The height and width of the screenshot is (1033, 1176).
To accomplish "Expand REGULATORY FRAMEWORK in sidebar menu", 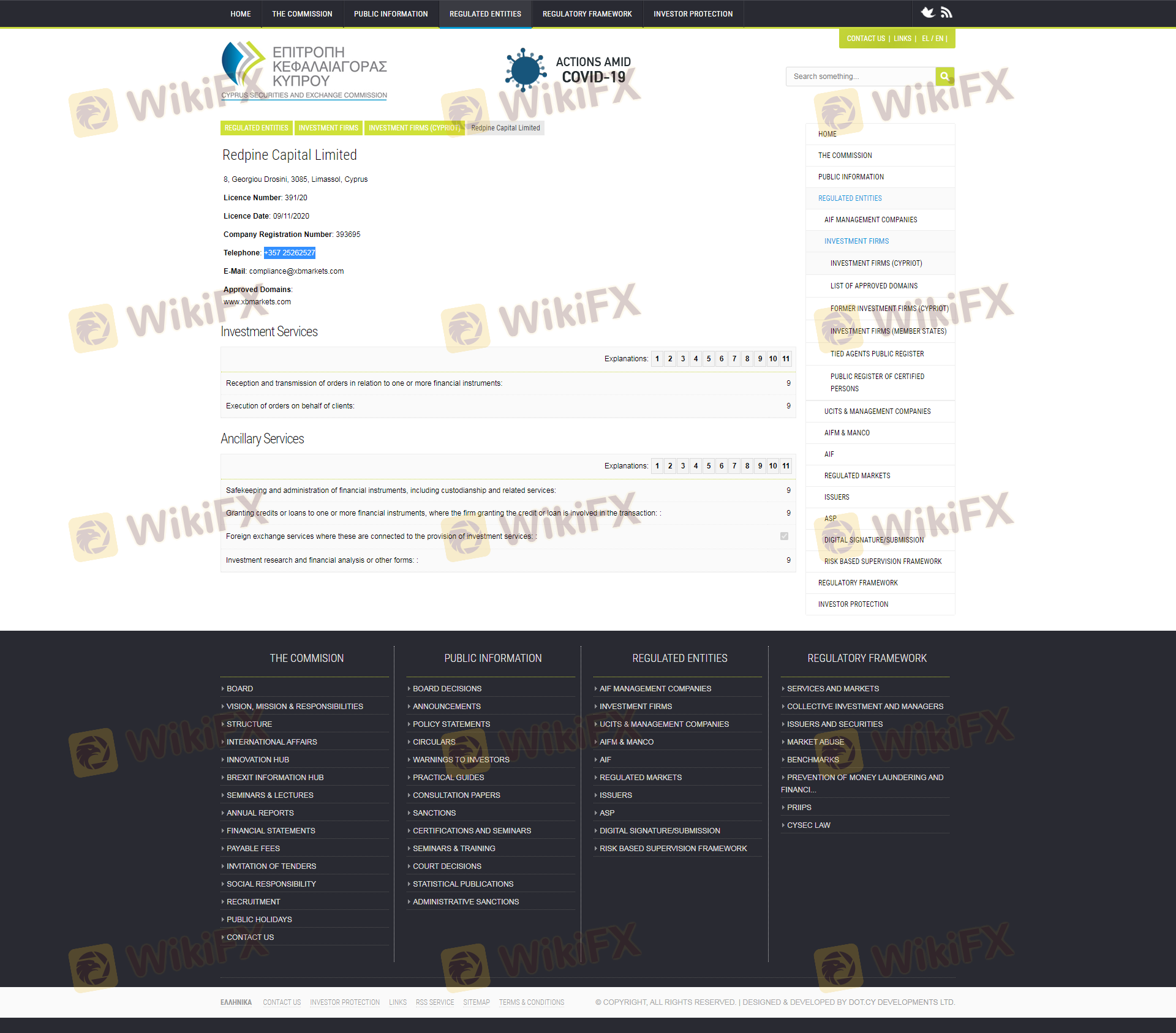I will point(858,583).
